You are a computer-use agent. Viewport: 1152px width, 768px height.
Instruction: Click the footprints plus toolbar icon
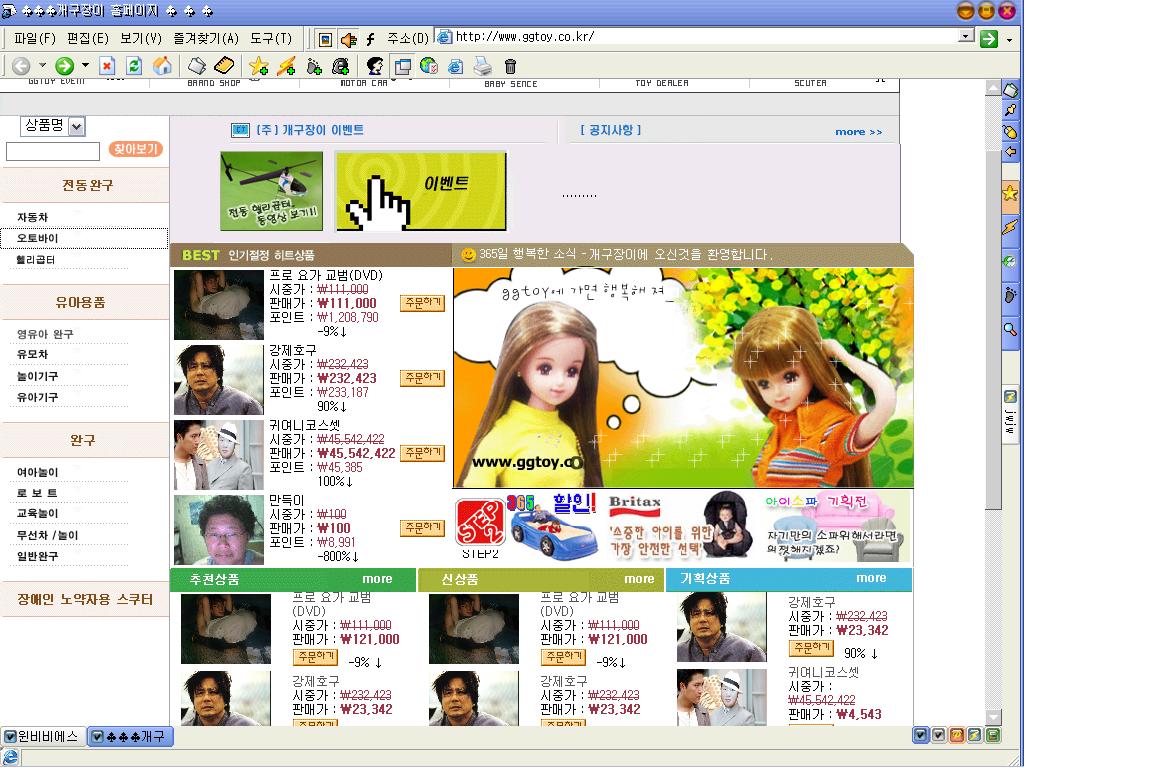[314, 66]
